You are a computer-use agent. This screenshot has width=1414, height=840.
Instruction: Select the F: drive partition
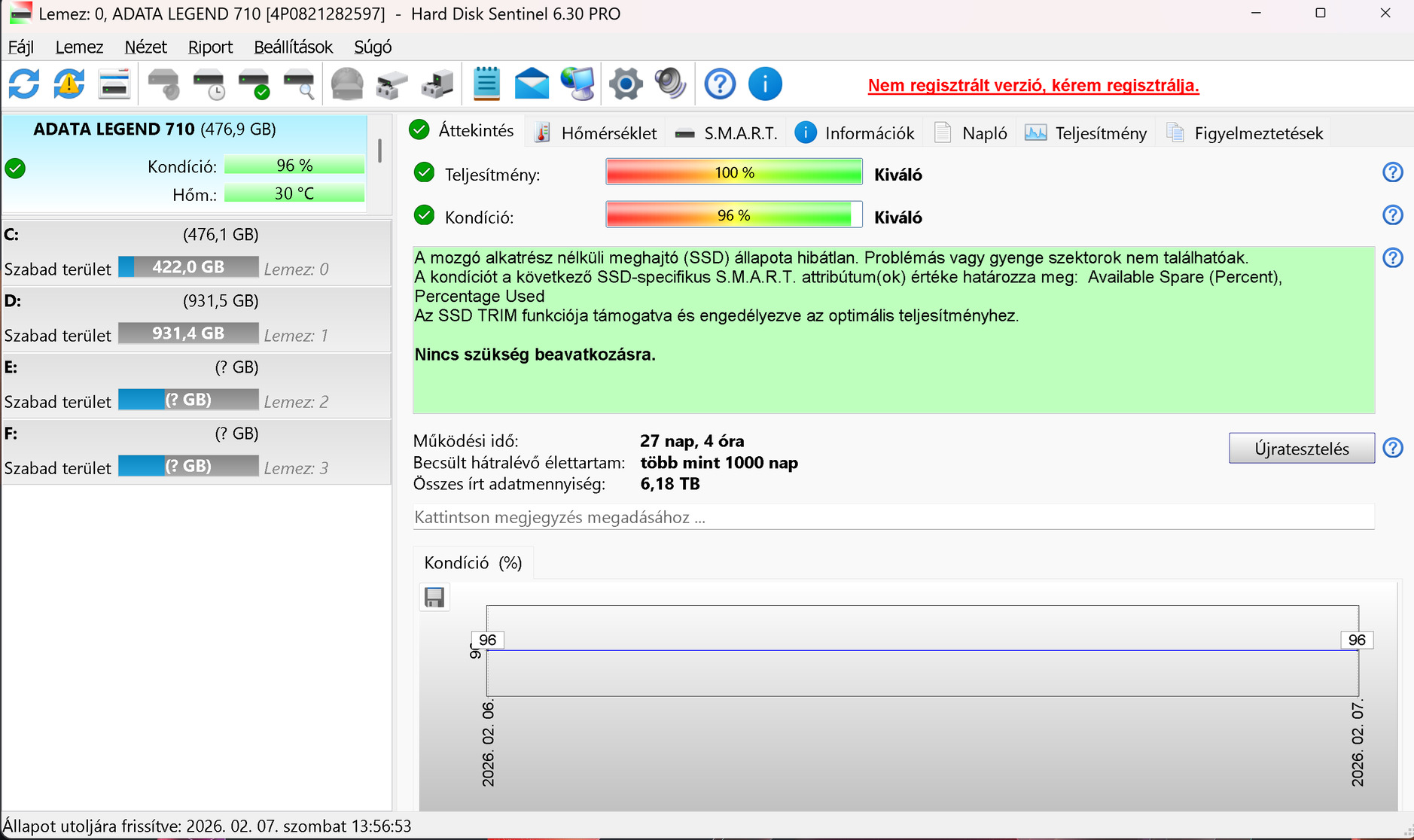click(x=197, y=451)
